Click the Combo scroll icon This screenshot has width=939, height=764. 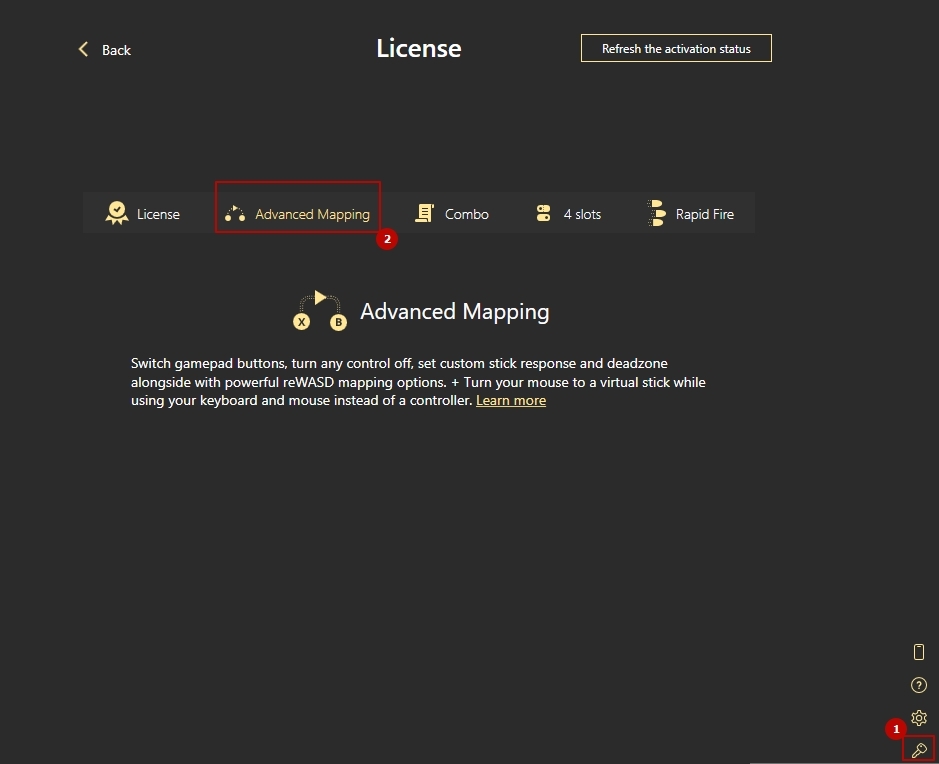tap(424, 213)
